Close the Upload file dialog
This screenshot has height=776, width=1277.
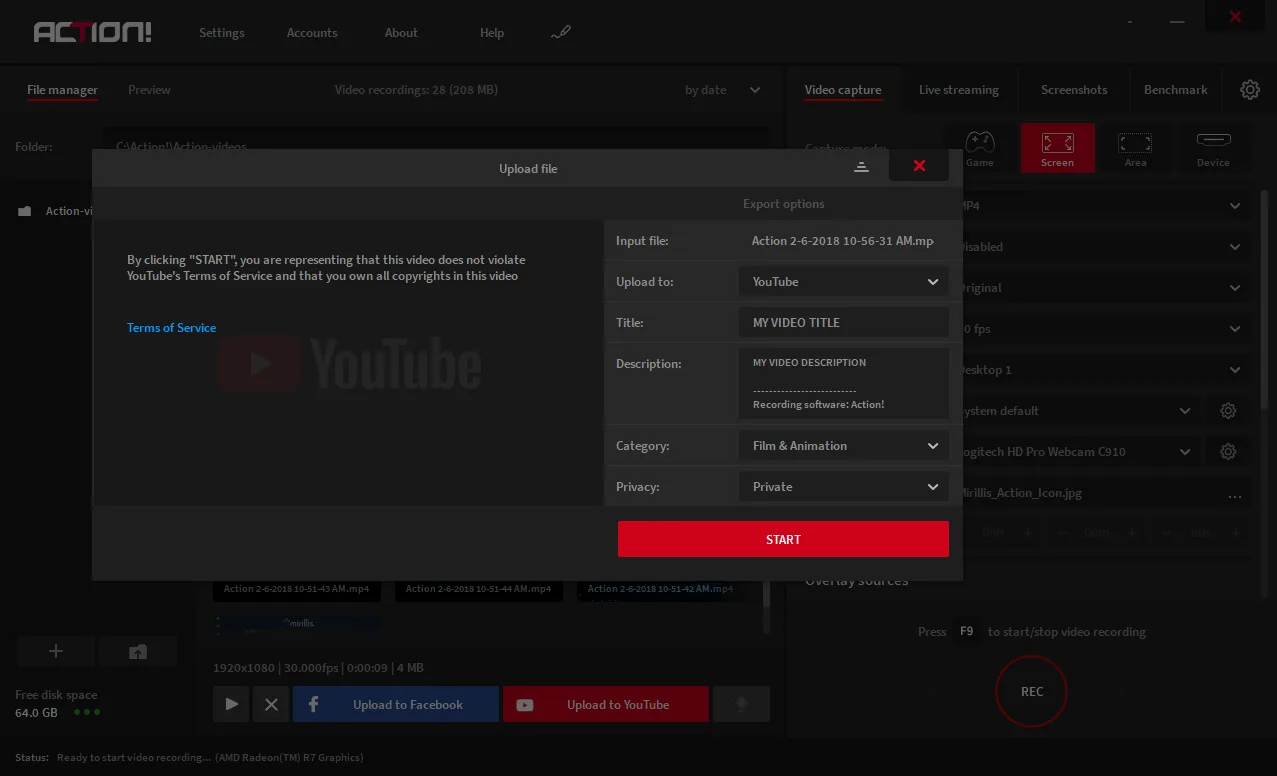[x=919, y=166]
